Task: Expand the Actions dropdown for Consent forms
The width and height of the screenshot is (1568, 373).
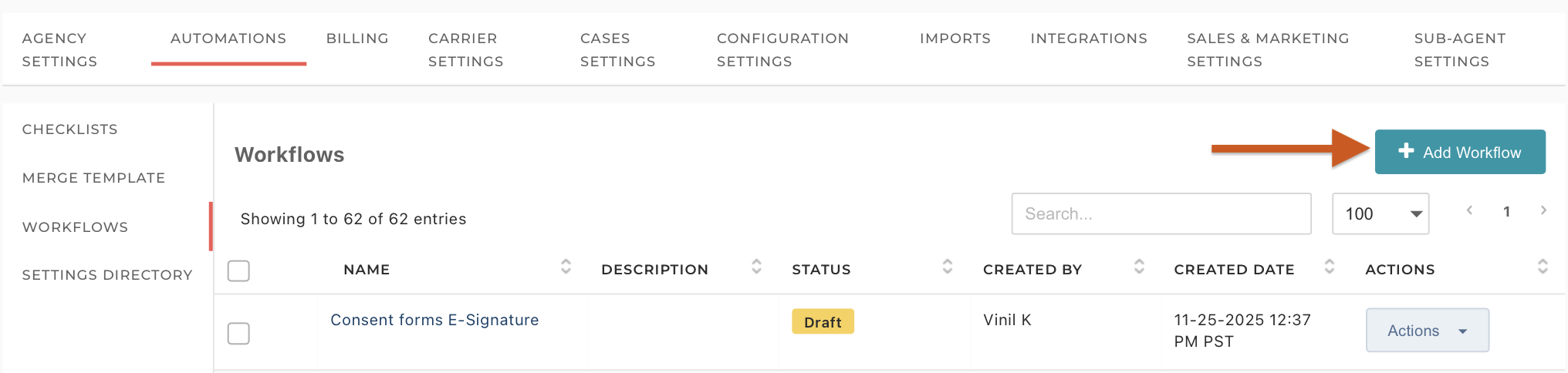Action: coord(1427,331)
